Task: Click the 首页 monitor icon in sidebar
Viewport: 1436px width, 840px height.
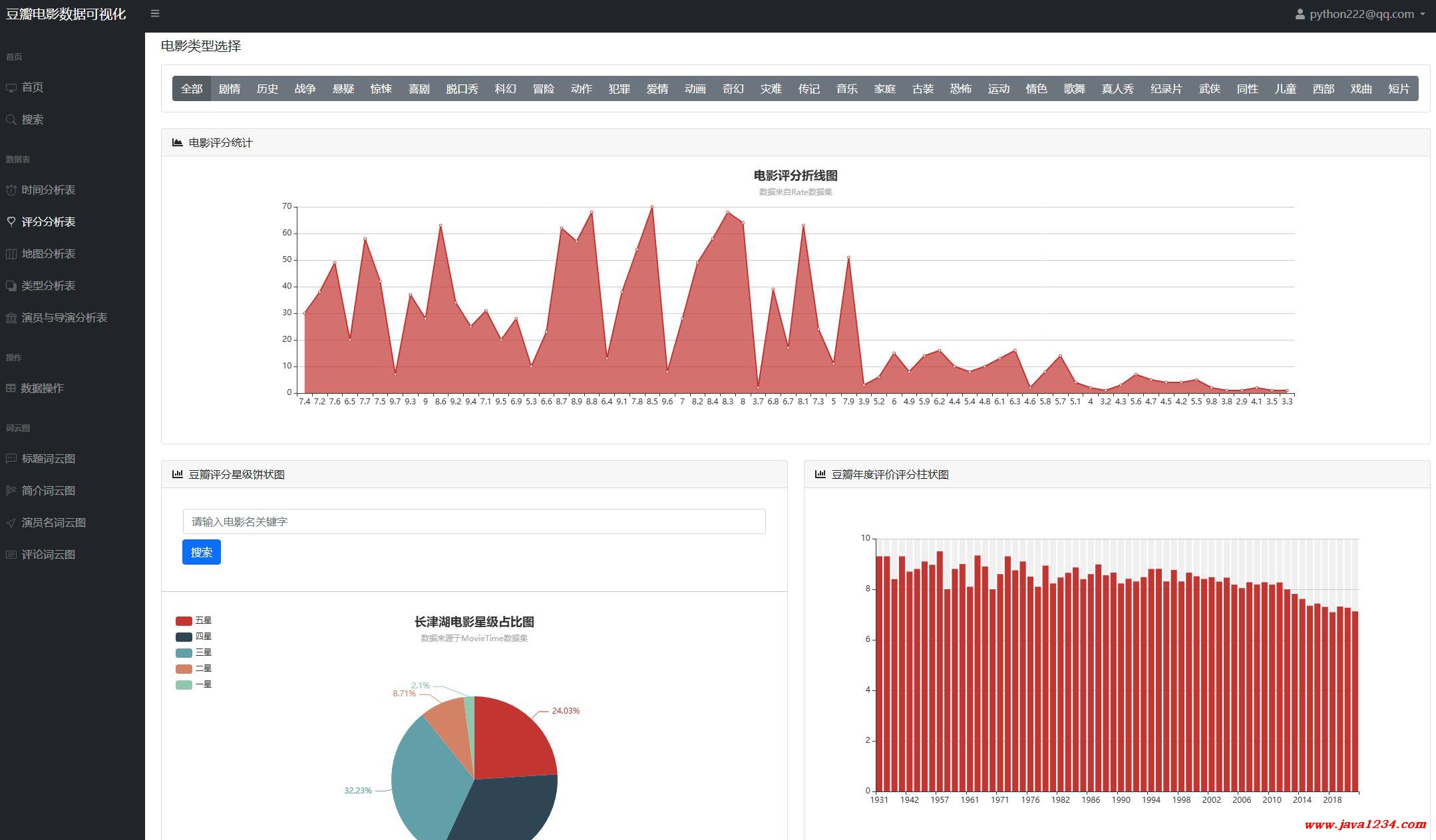Action: tap(11, 88)
